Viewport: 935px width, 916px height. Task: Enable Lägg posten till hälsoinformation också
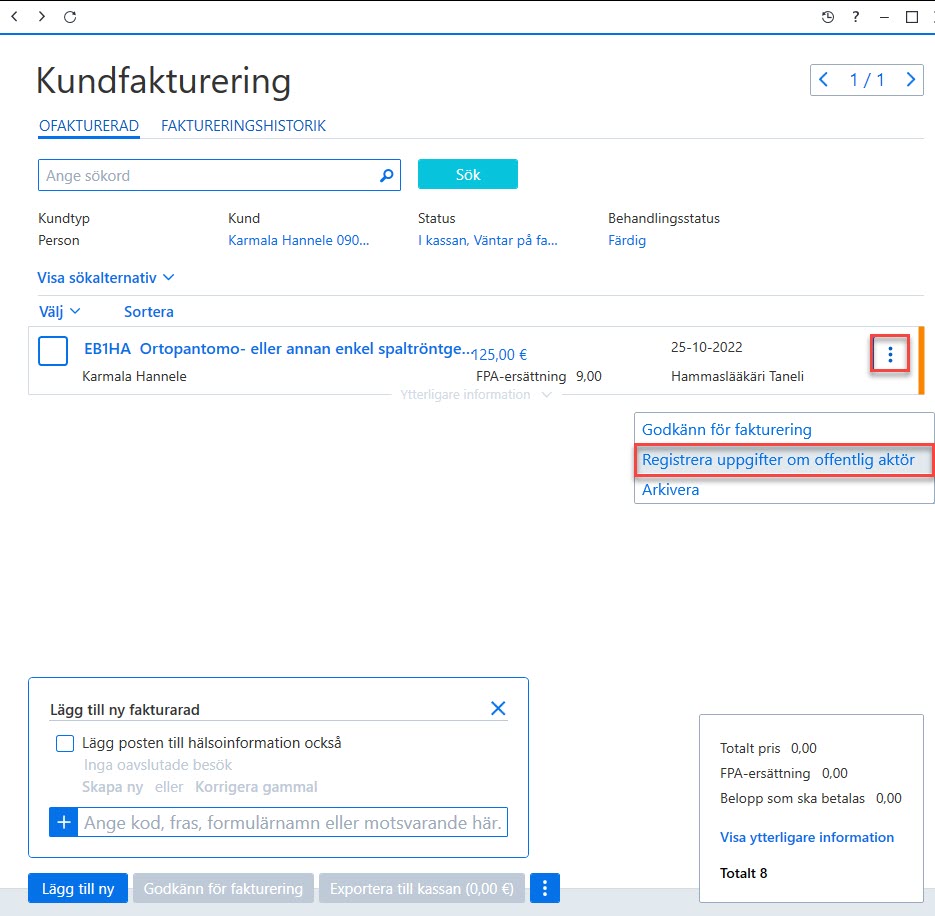click(64, 743)
